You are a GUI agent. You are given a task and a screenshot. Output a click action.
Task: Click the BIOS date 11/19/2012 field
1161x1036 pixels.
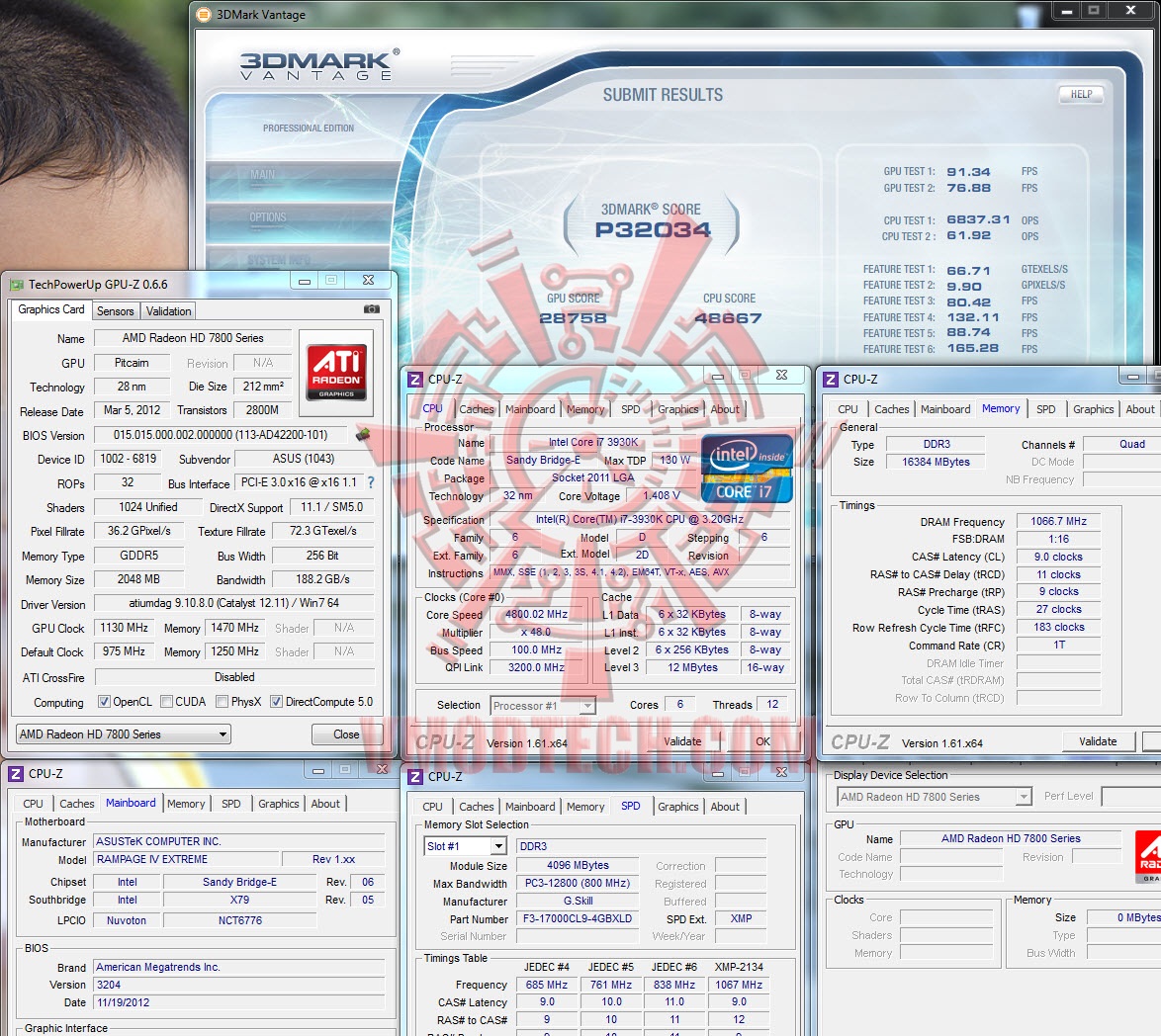[239, 1002]
